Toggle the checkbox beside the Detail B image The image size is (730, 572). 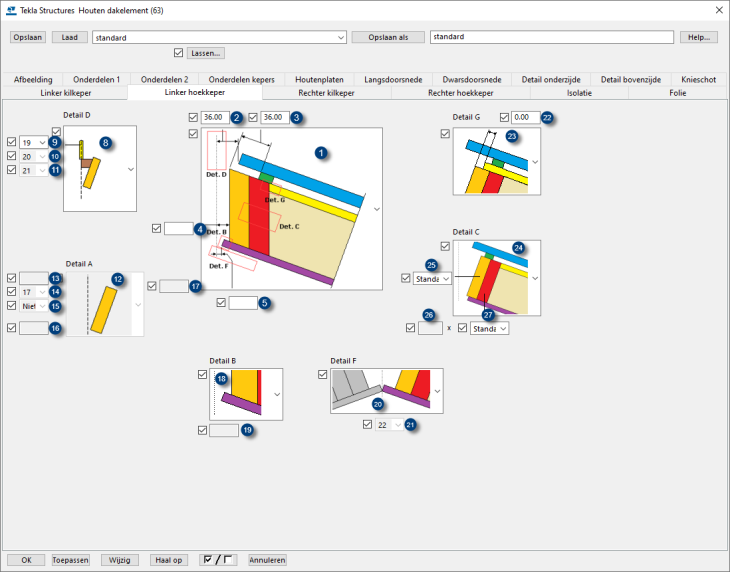coord(202,374)
